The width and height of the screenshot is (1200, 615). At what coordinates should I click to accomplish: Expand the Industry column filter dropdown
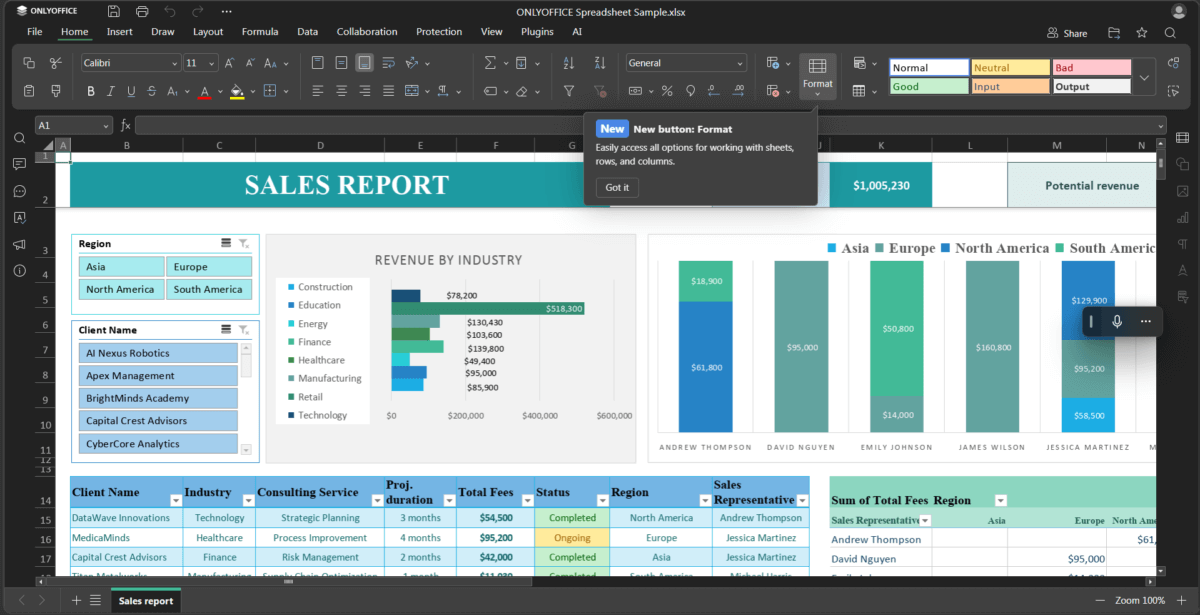click(246, 499)
